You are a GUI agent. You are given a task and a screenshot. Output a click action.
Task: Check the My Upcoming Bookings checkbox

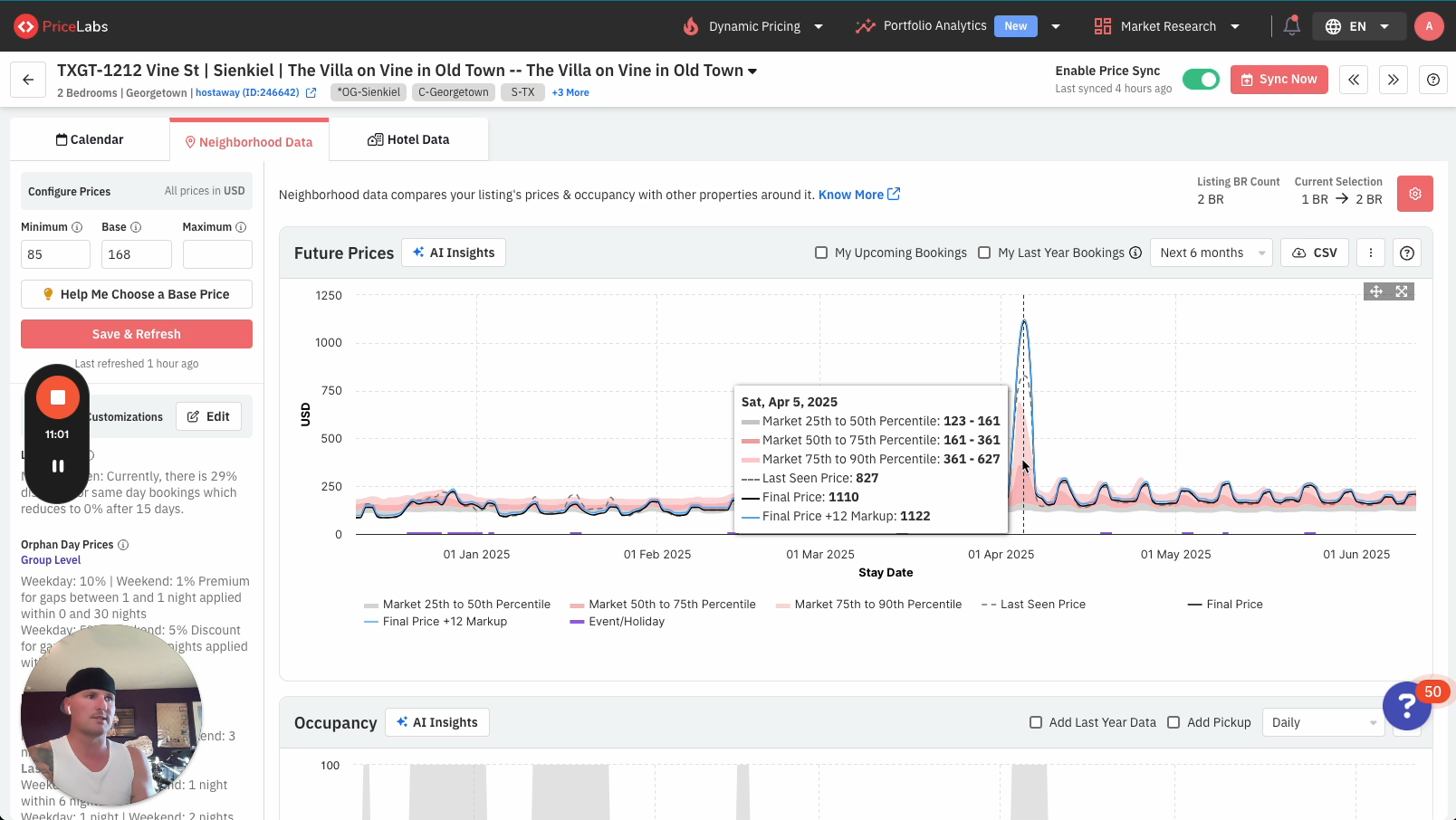pos(821,253)
